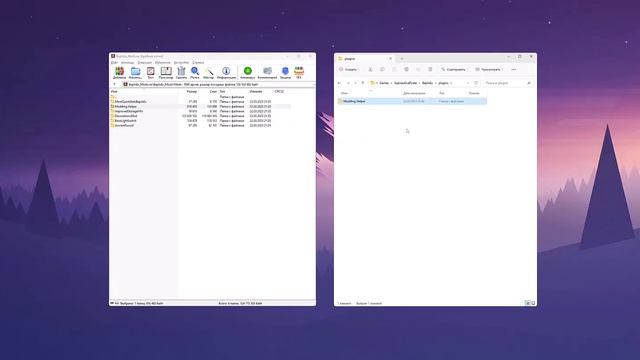Select Modding Helper folder in Explorer
Viewport: 640px width, 360px height.
(x=412, y=101)
